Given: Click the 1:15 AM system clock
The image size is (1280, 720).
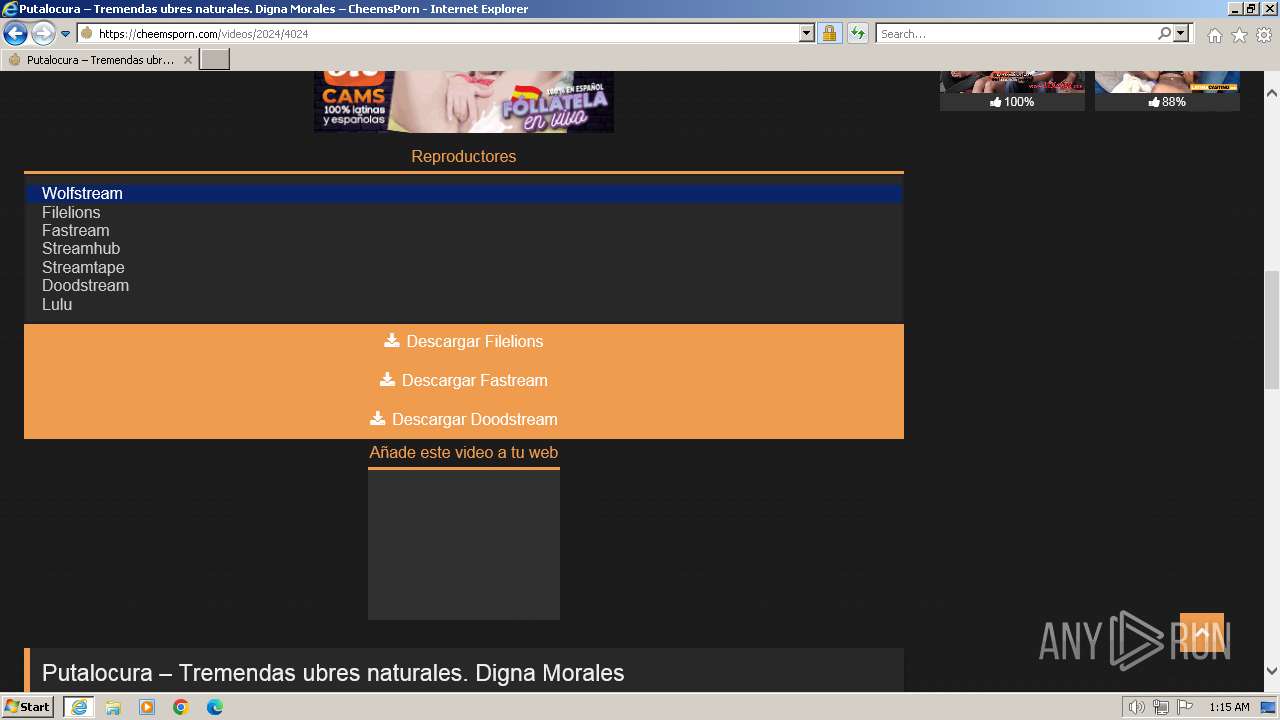Looking at the screenshot, I should coord(1229,707).
